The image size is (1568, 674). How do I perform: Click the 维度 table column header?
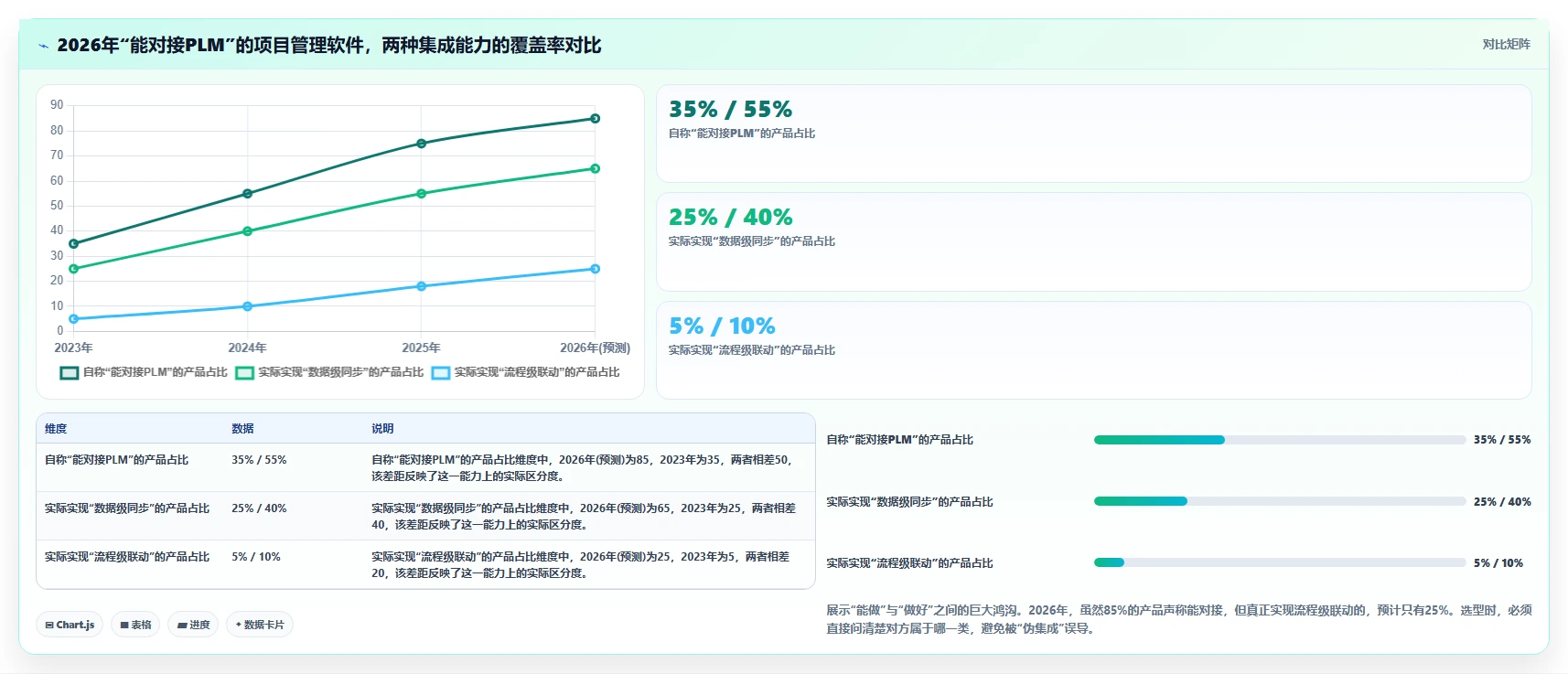click(56, 429)
